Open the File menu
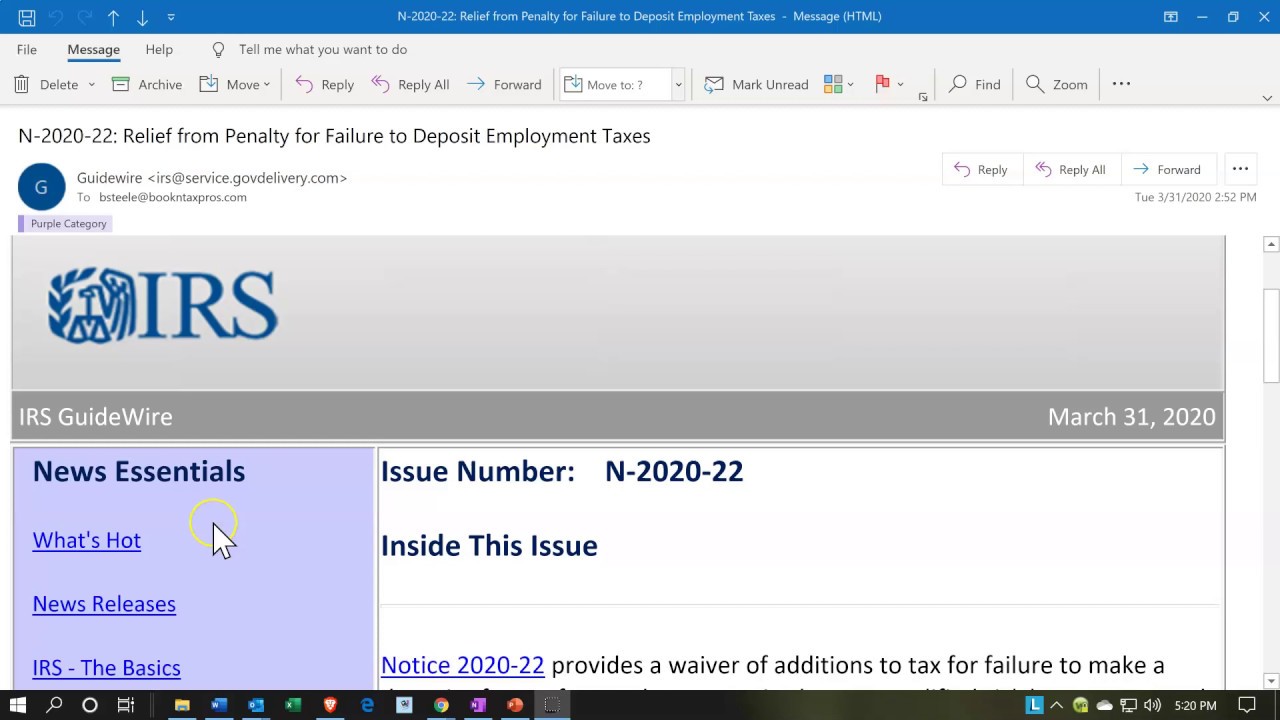The image size is (1280, 720). 27,49
